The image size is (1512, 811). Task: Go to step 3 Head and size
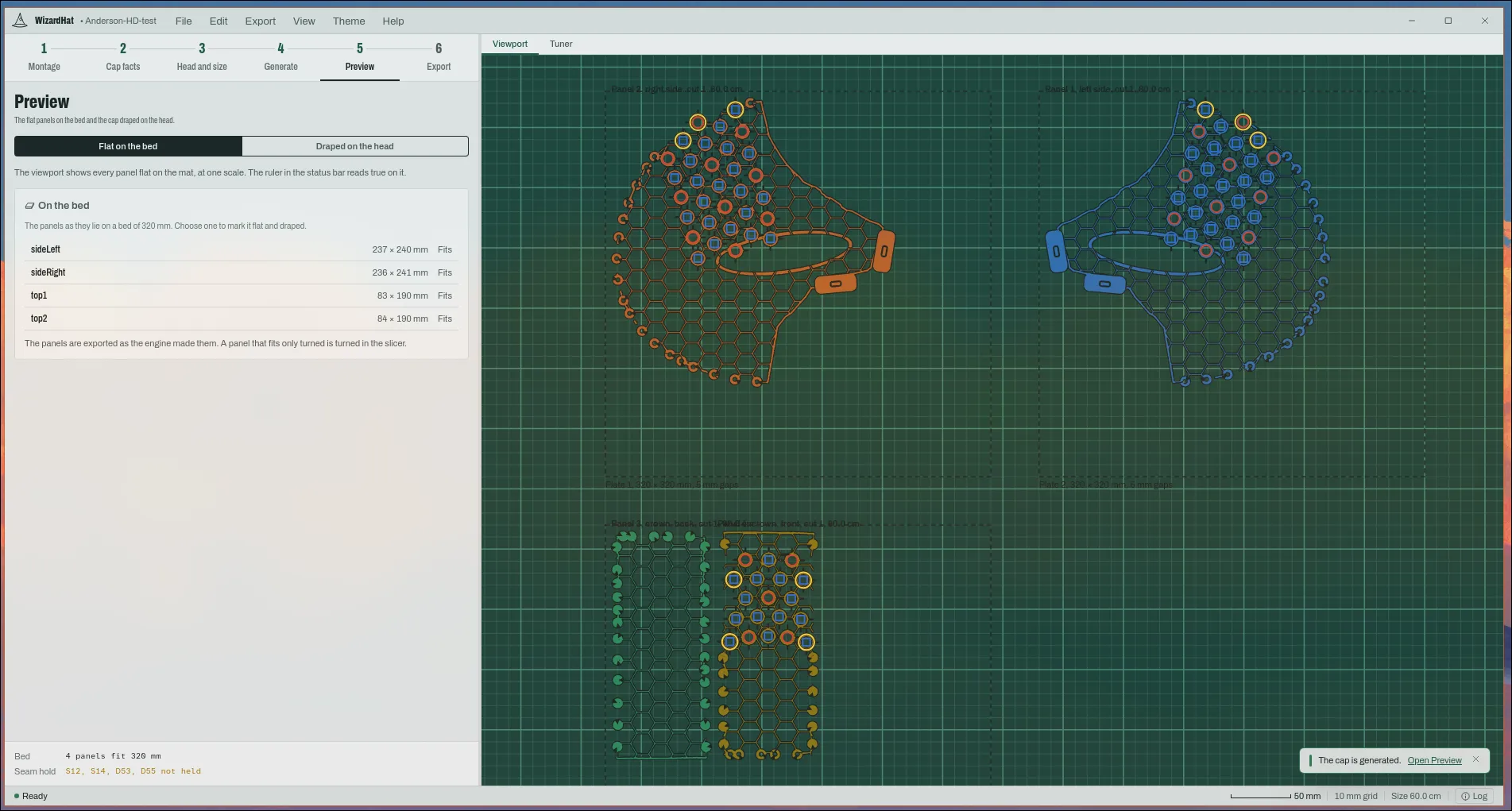pos(202,57)
